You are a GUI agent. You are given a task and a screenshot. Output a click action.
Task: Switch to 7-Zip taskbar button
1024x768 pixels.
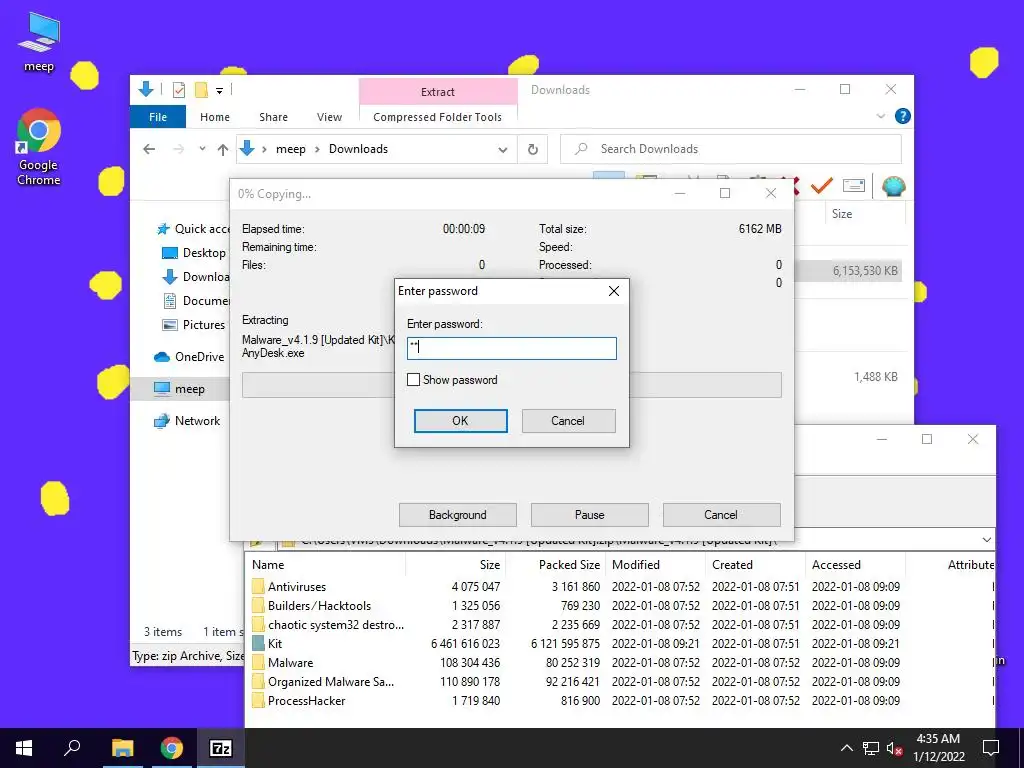221,748
